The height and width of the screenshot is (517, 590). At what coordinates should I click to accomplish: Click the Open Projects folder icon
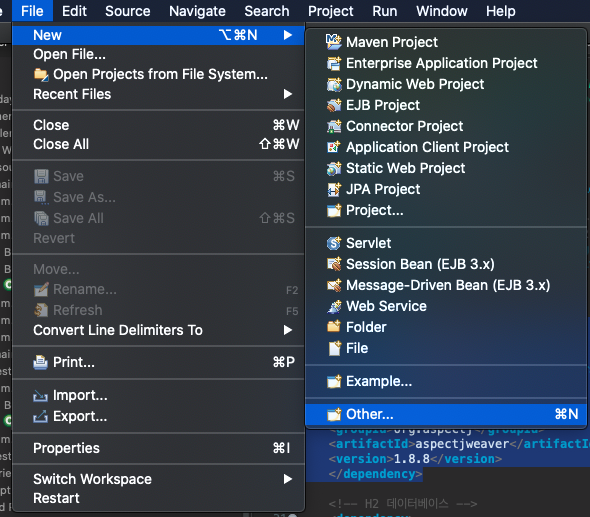[x=41, y=75]
